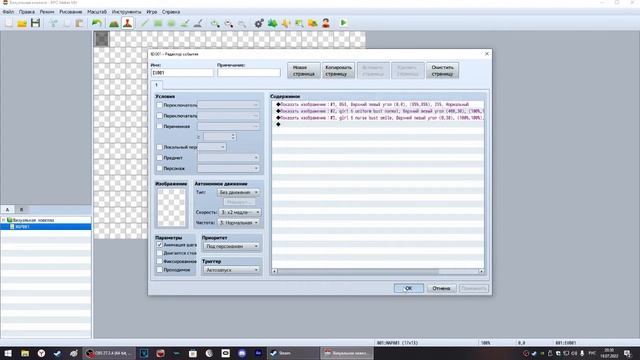Open the Sound Test icon
The image size is (640, 360).
click(x=286, y=23)
